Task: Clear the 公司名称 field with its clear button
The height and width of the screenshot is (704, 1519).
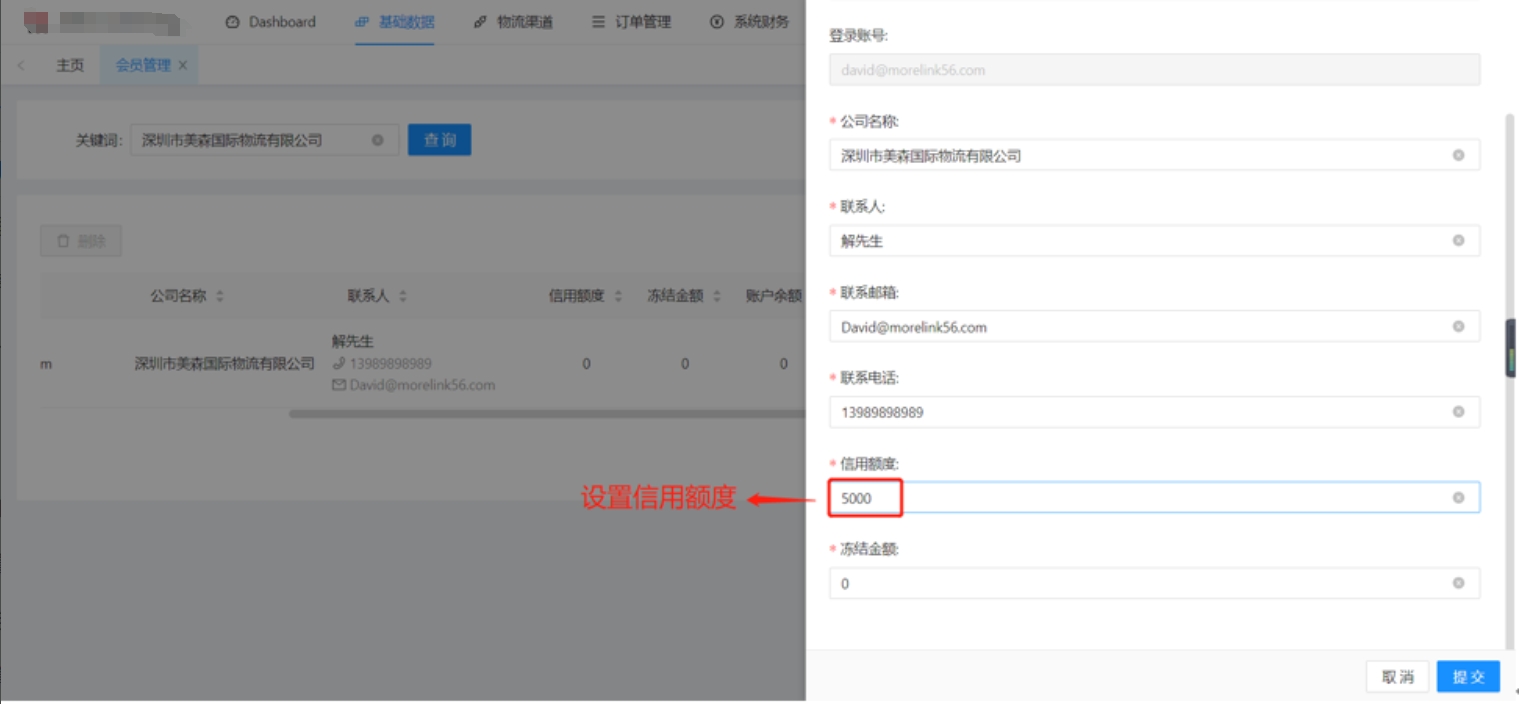Action: [x=1462, y=155]
